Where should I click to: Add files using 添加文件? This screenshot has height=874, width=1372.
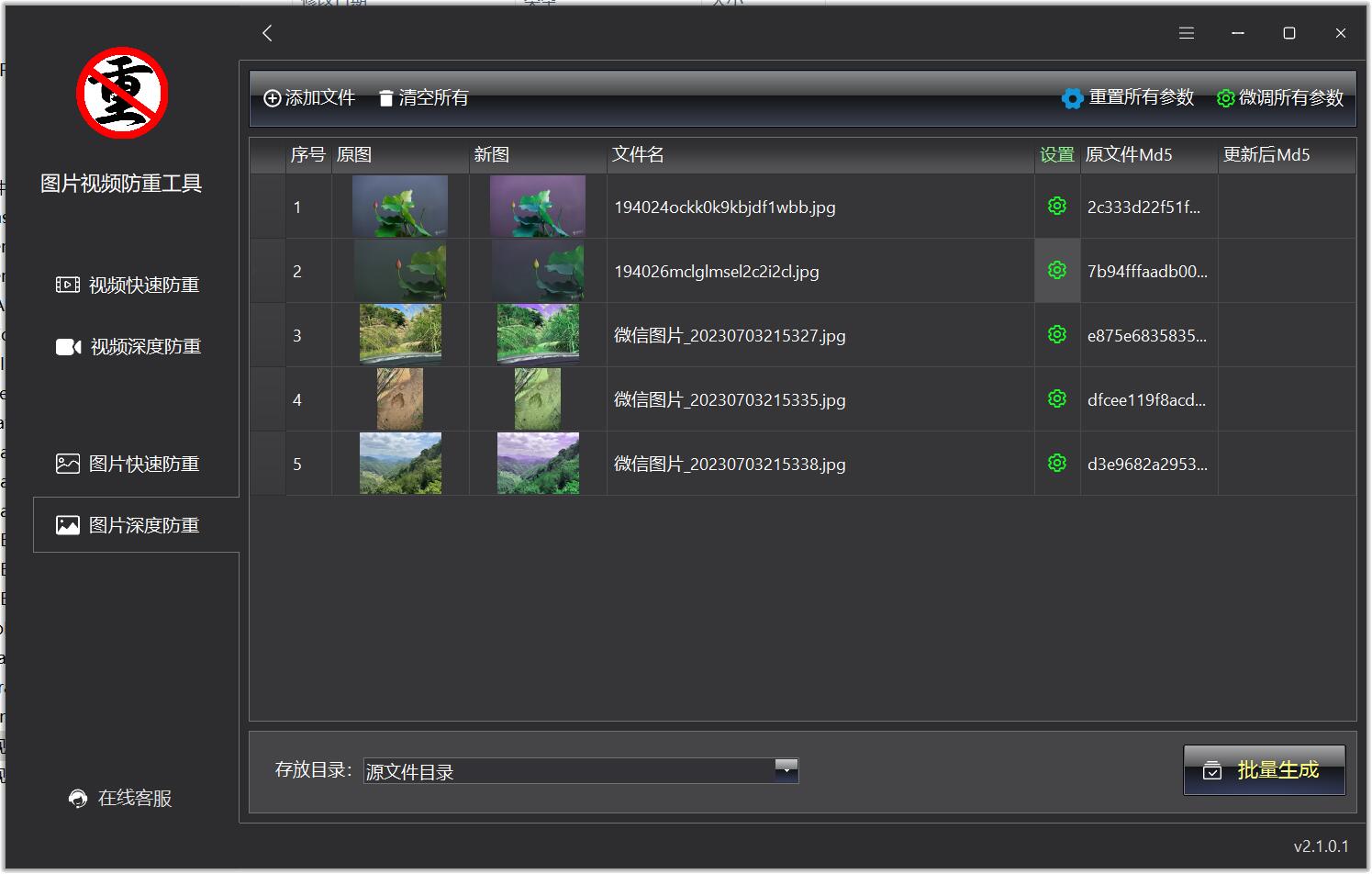pyautogui.click(x=309, y=98)
